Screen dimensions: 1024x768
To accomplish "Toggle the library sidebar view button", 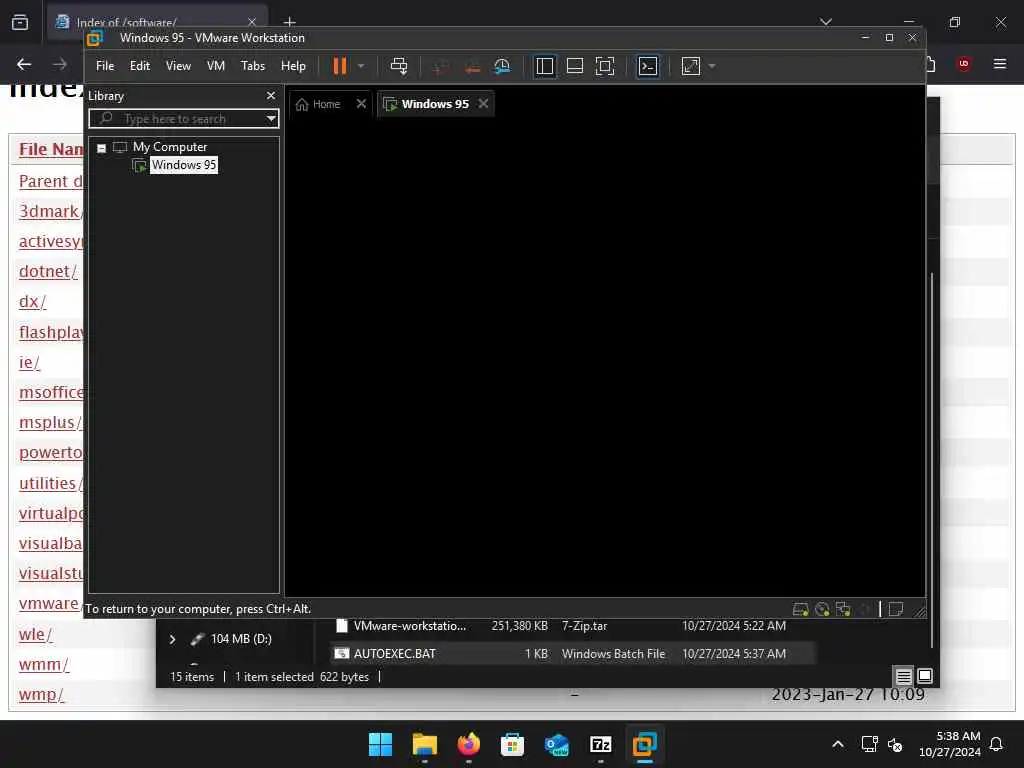I will [x=545, y=66].
